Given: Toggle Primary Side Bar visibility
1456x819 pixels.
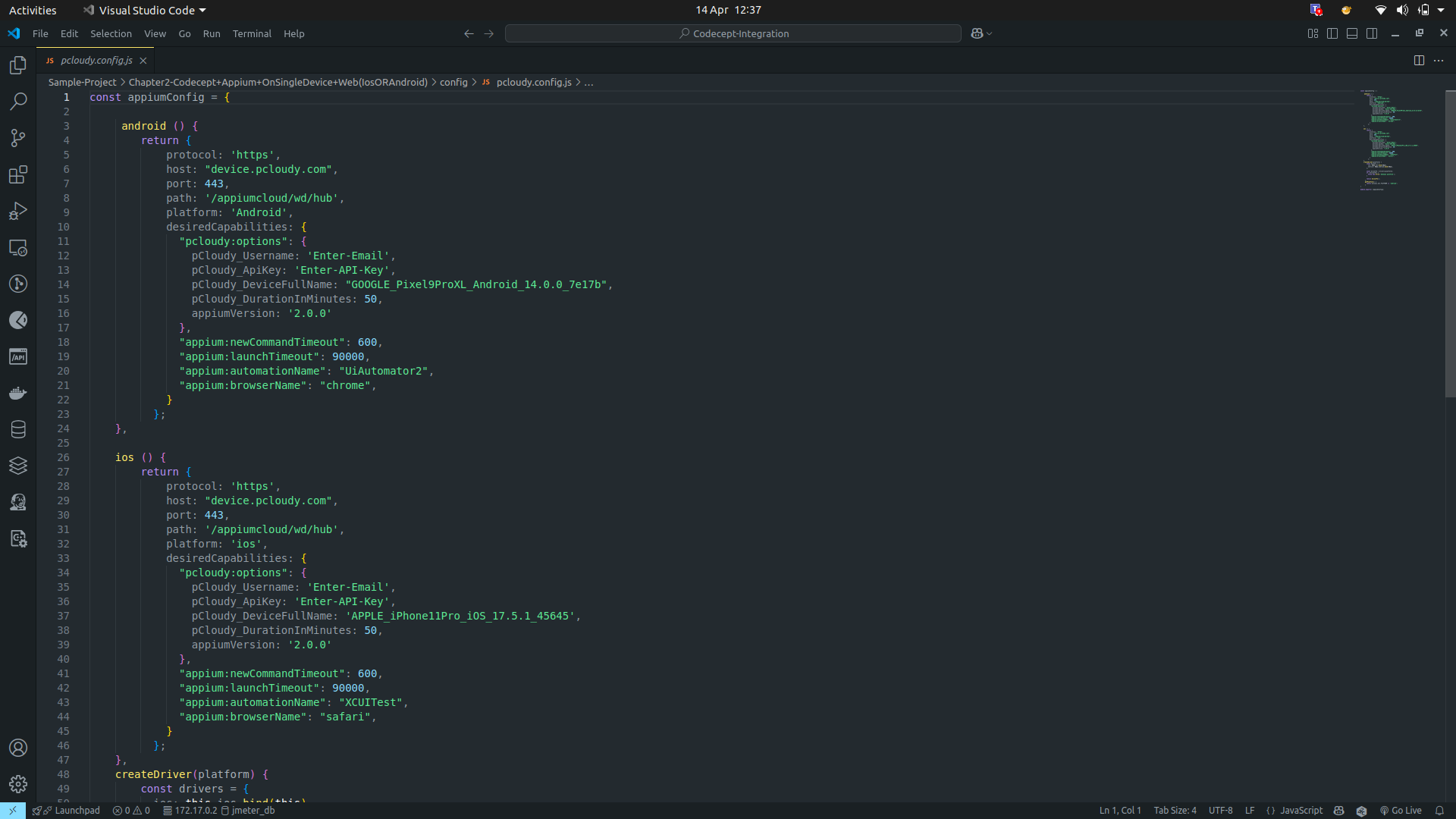Looking at the screenshot, I should tap(1332, 33).
